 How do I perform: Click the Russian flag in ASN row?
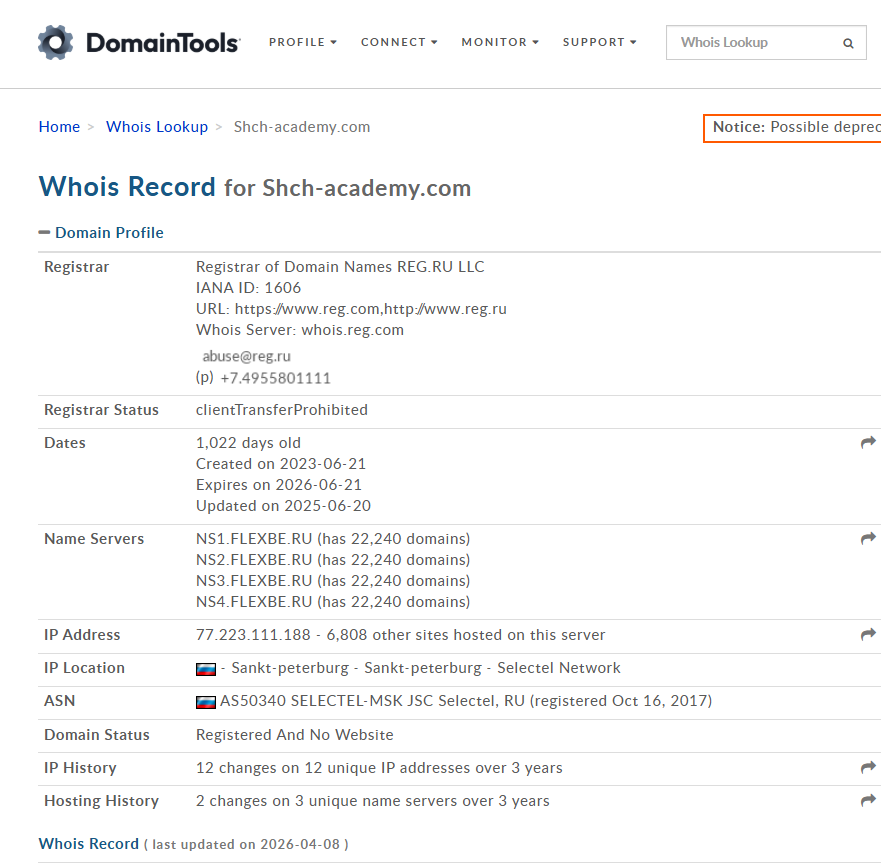click(206, 702)
